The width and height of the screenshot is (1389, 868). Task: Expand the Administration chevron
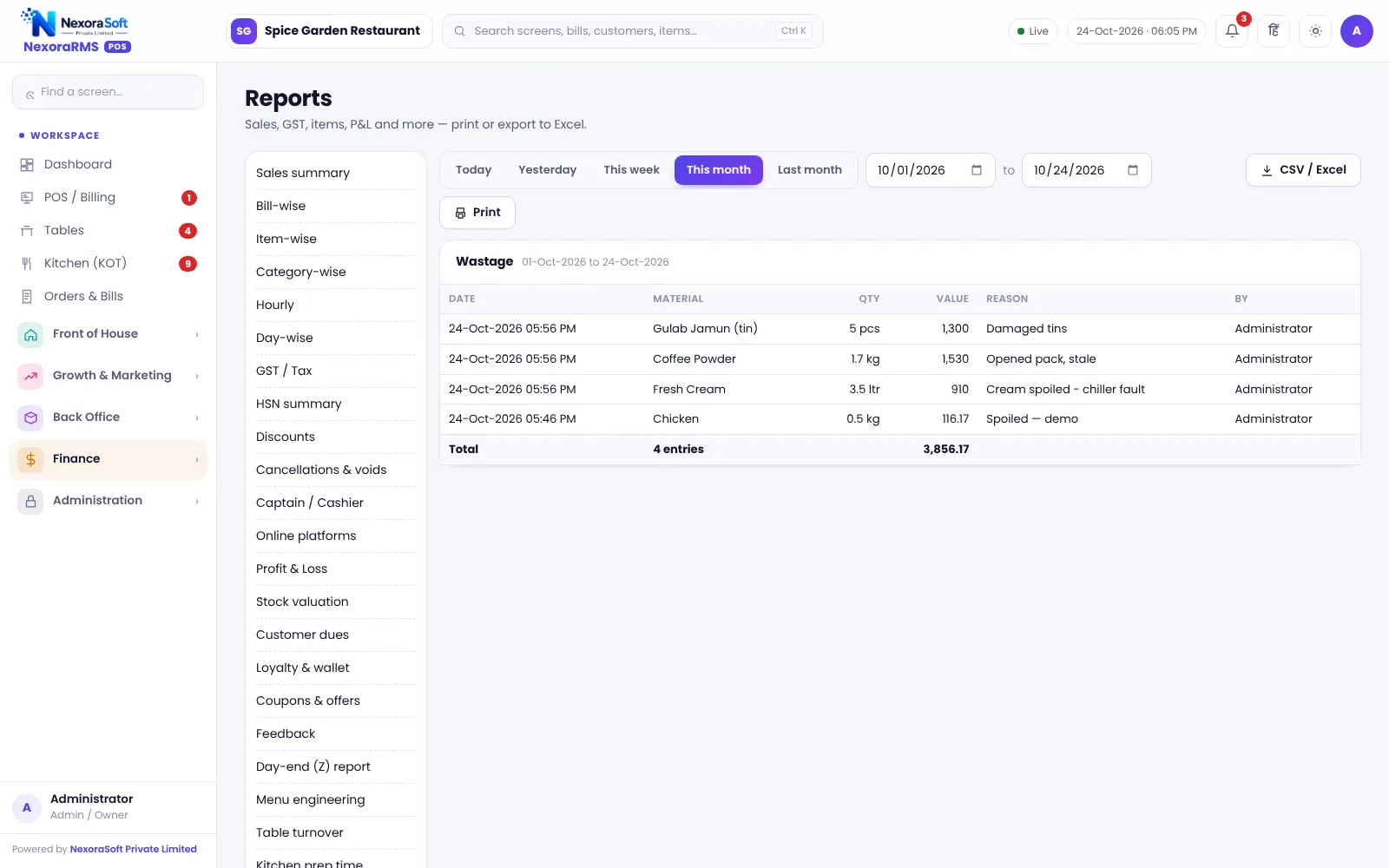(x=197, y=501)
